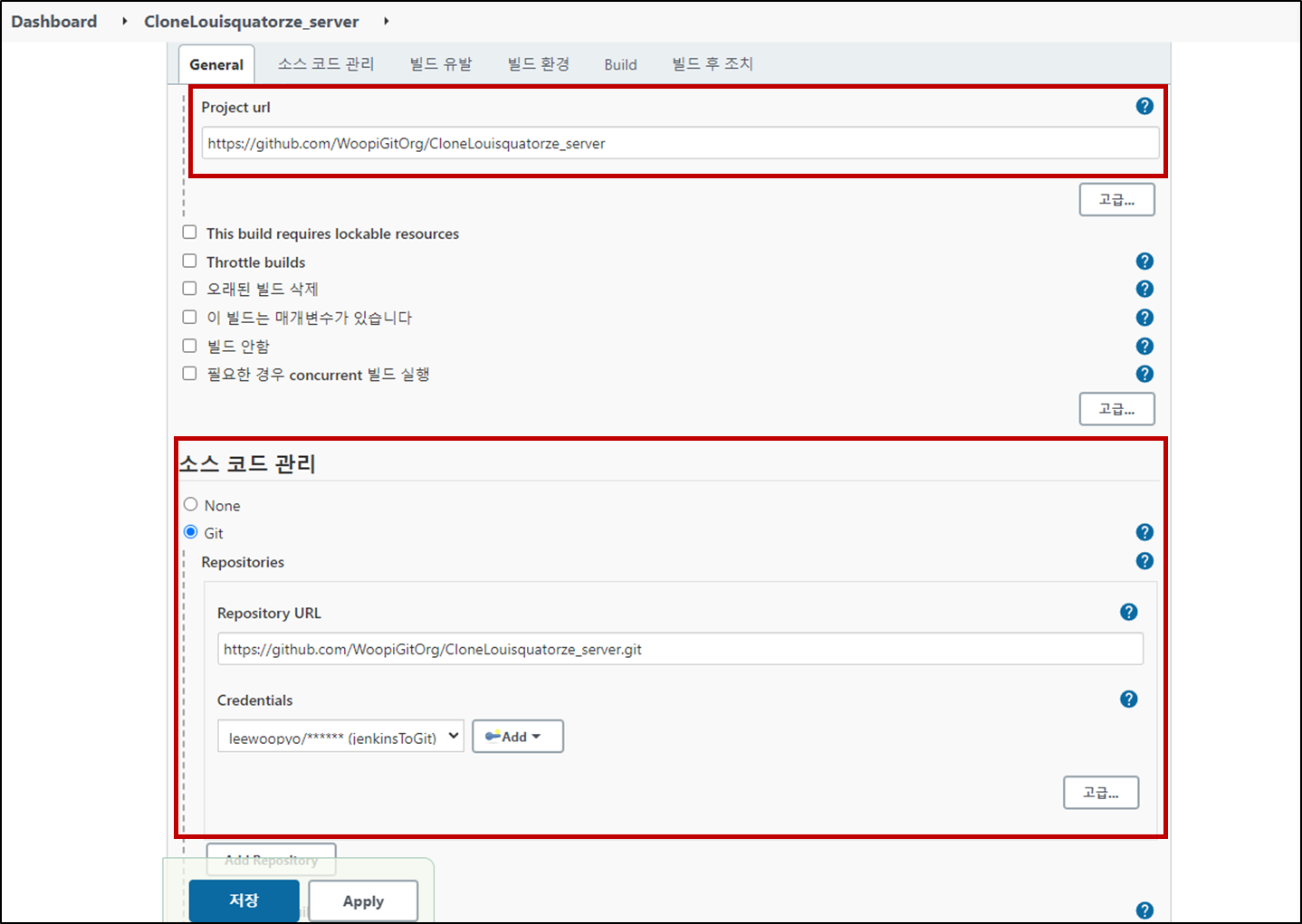The image size is (1302, 924).
Task: Open help icon beside the 저장 and Apply buttons
Action: 1144,910
